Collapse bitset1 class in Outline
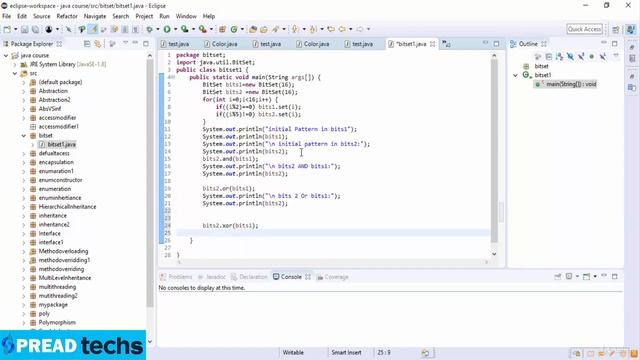The height and width of the screenshot is (360, 640). [515, 75]
